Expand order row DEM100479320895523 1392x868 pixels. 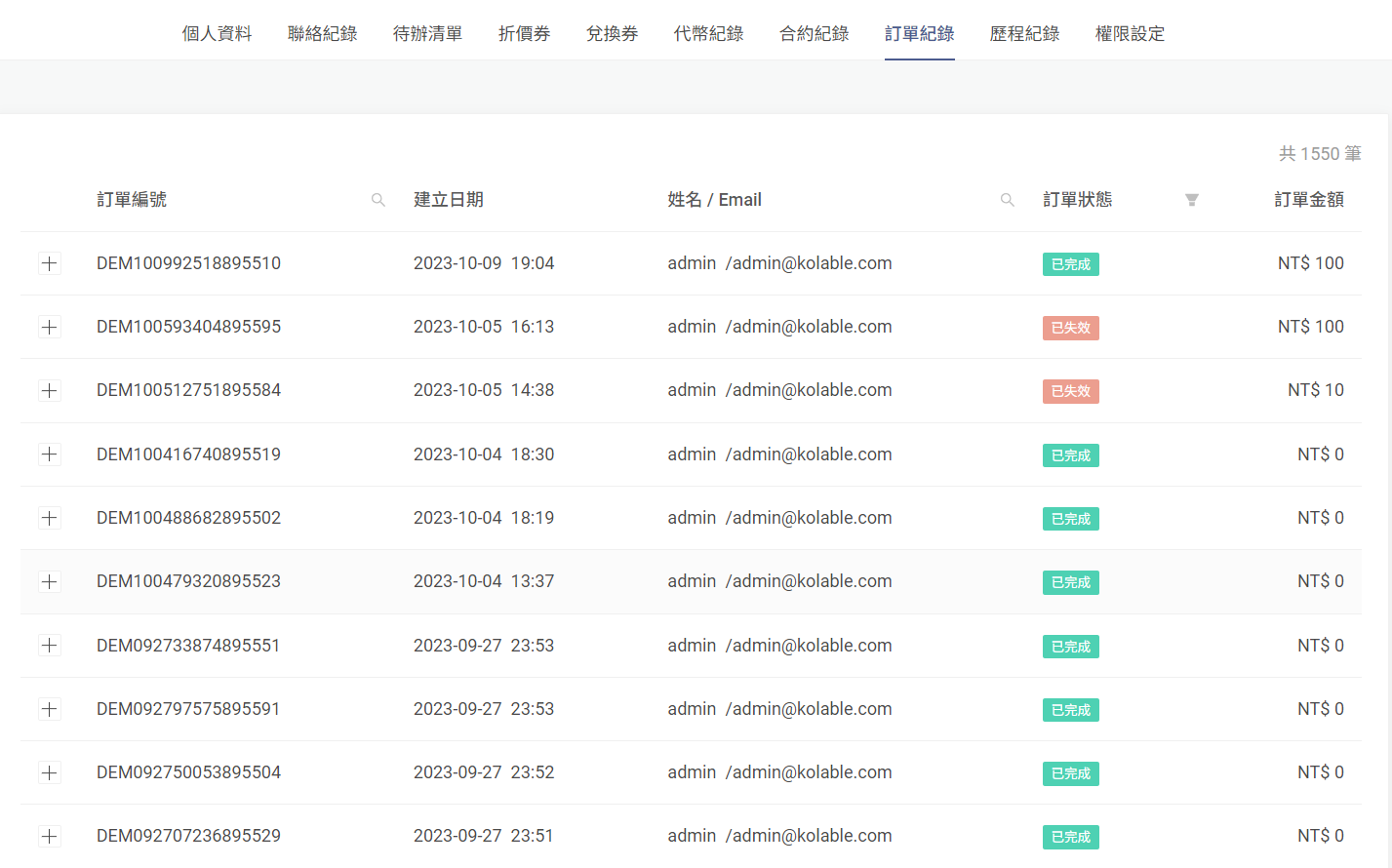[x=50, y=581]
